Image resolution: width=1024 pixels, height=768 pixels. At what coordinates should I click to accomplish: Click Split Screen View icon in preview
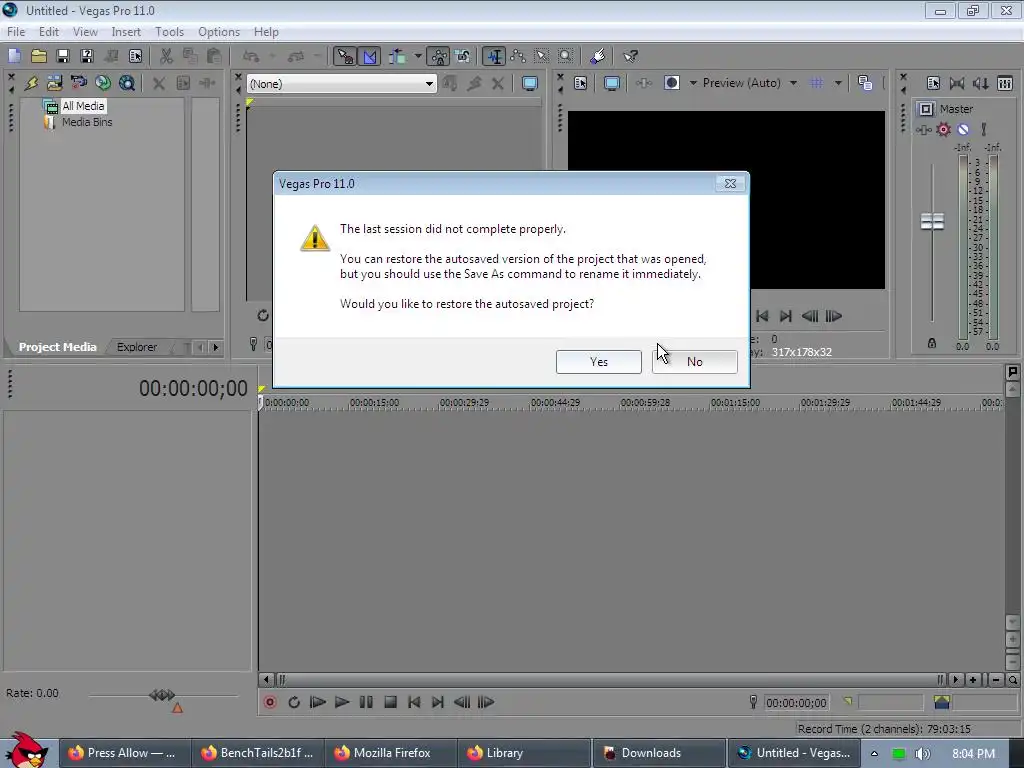[x=671, y=83]
